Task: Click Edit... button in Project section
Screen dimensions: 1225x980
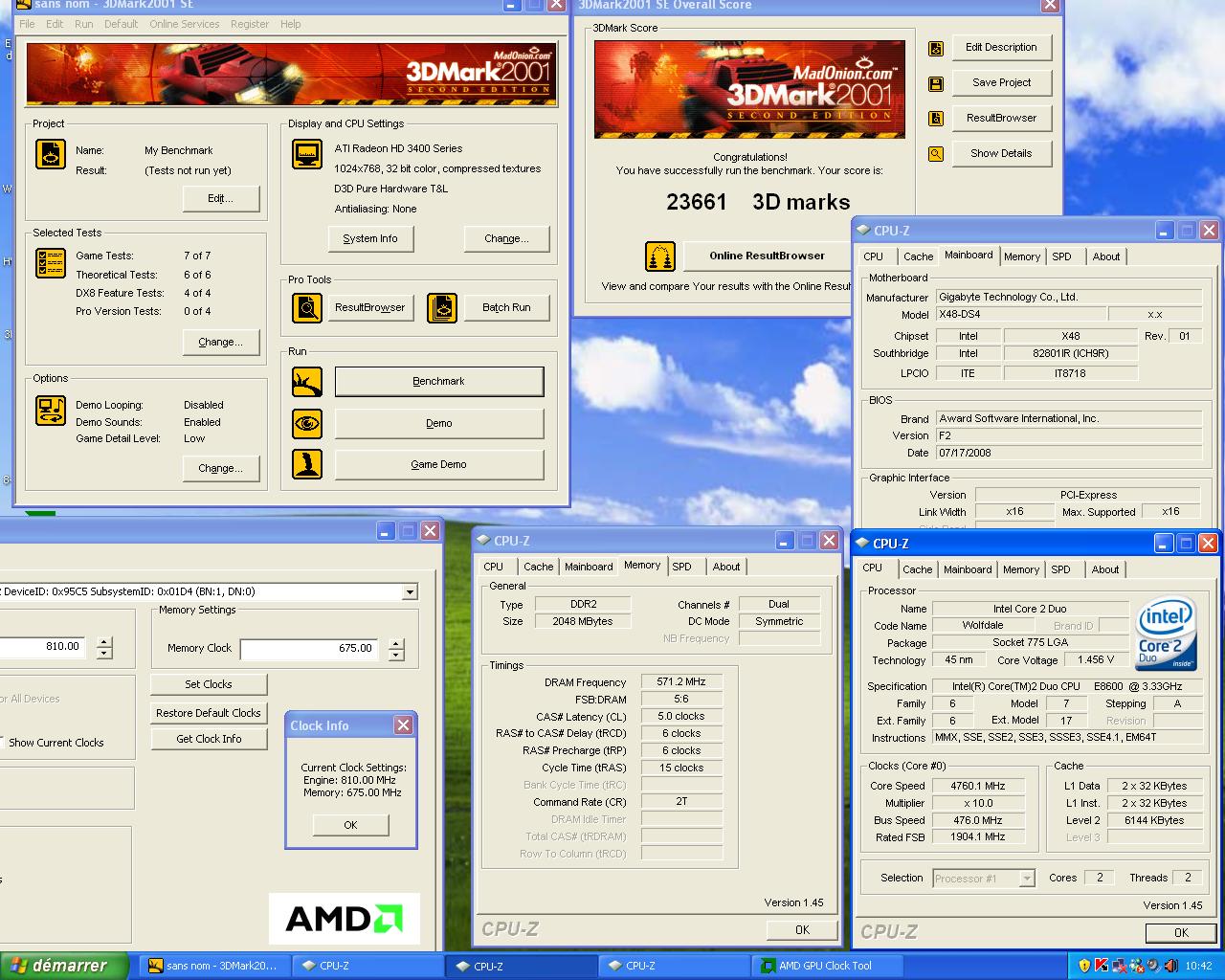Action: click(221, 198)
